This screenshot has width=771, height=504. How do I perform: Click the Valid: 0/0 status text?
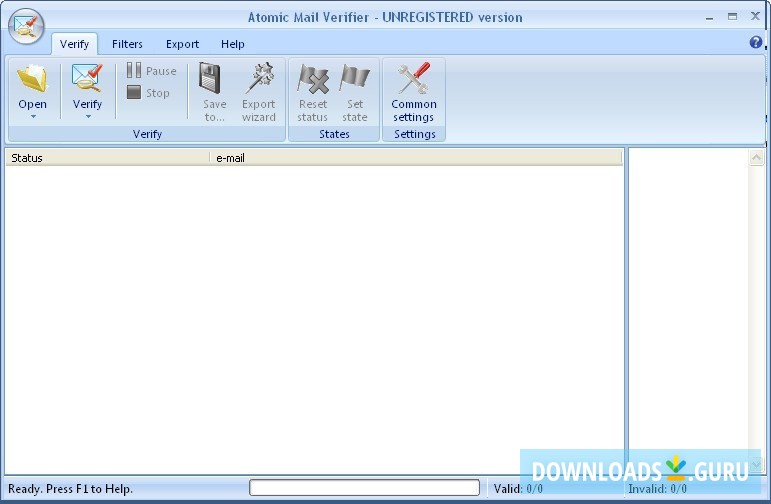pos(518,489)
